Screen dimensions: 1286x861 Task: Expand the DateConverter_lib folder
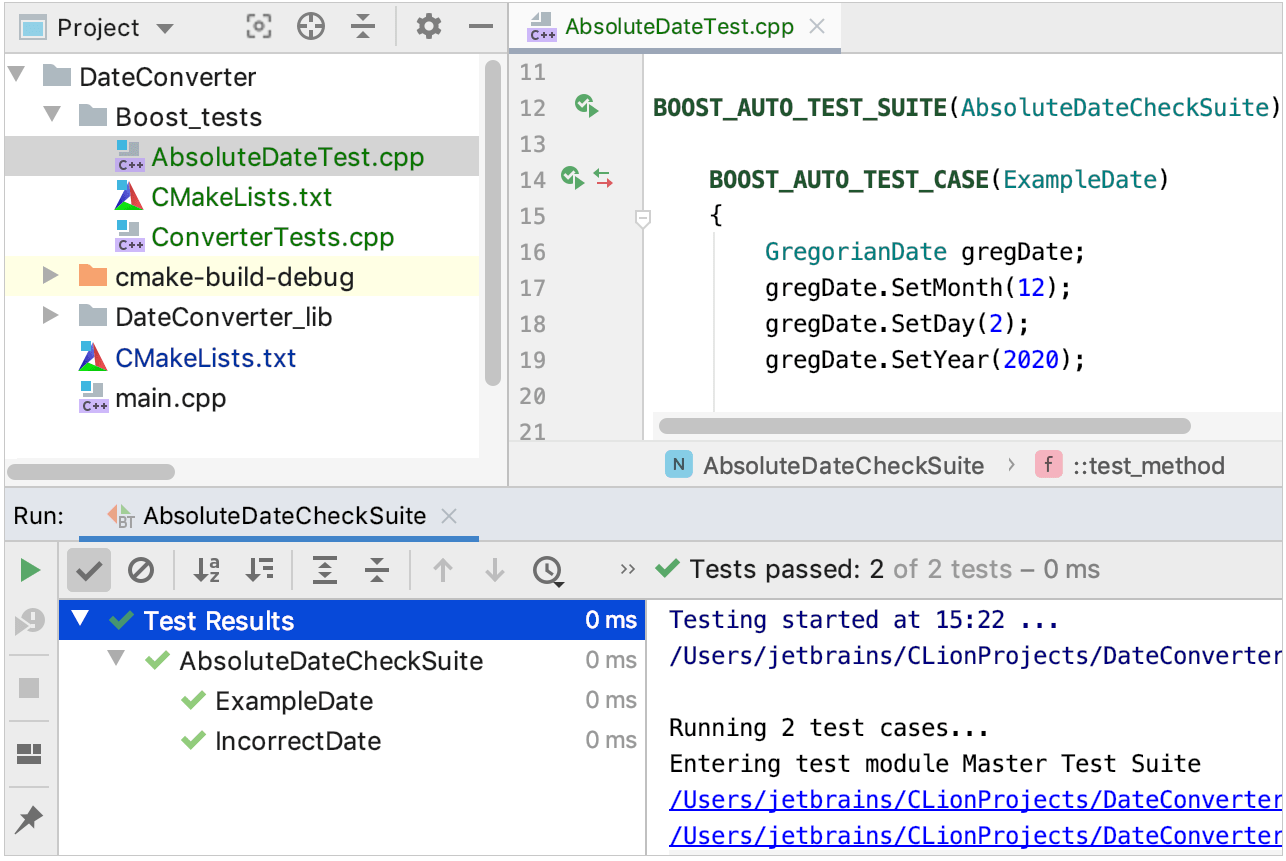51,317
